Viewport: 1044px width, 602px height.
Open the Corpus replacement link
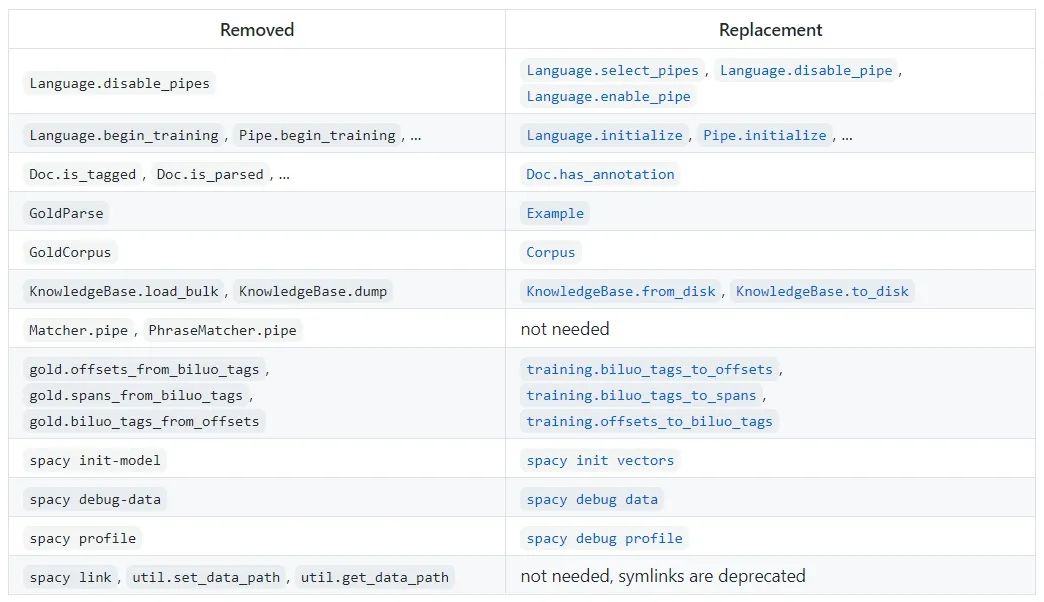551,252
